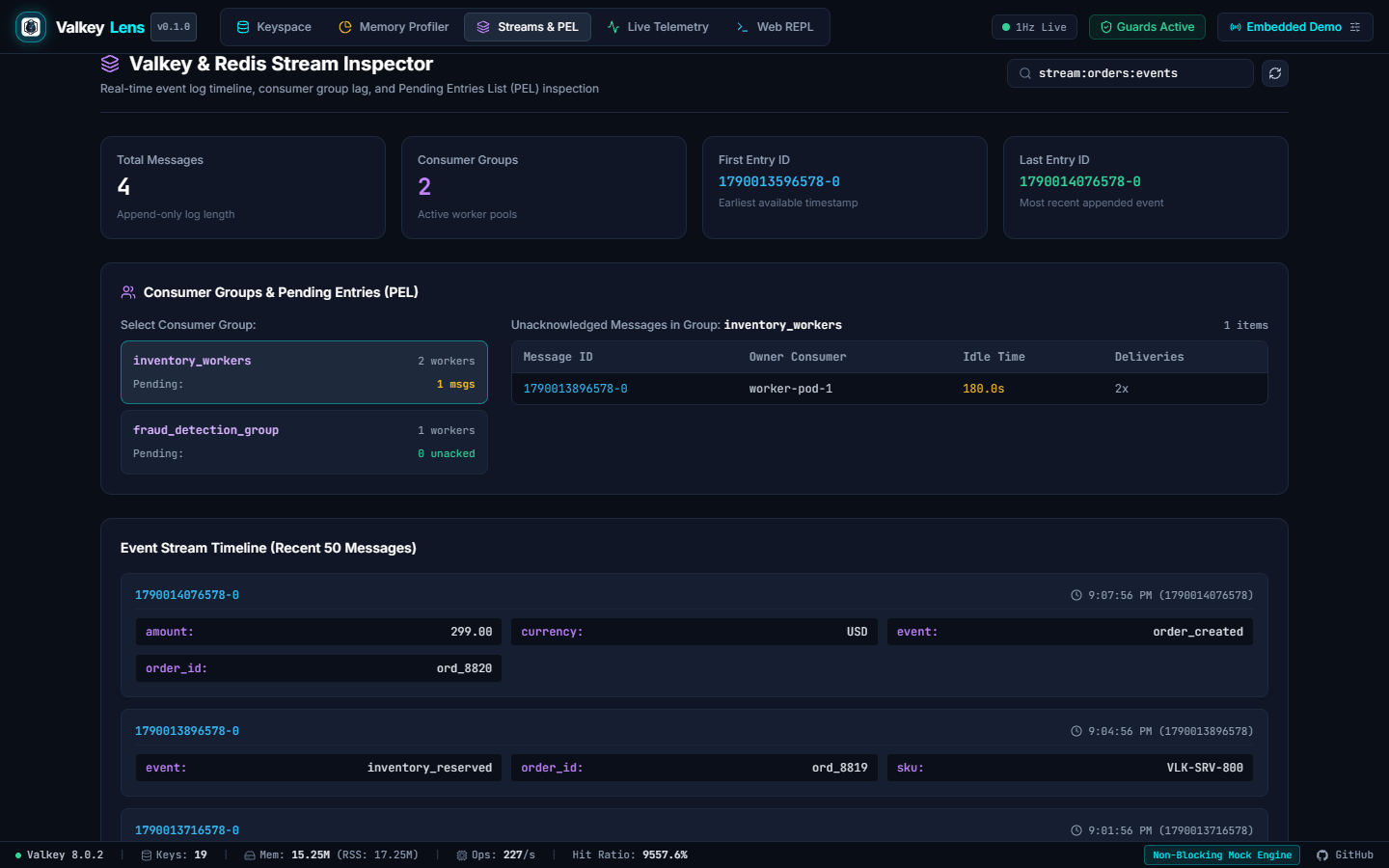The height and width of the screenshot is (868, 1389).
Task: Select the Streams & PEL tab
Action: [528, 27]
